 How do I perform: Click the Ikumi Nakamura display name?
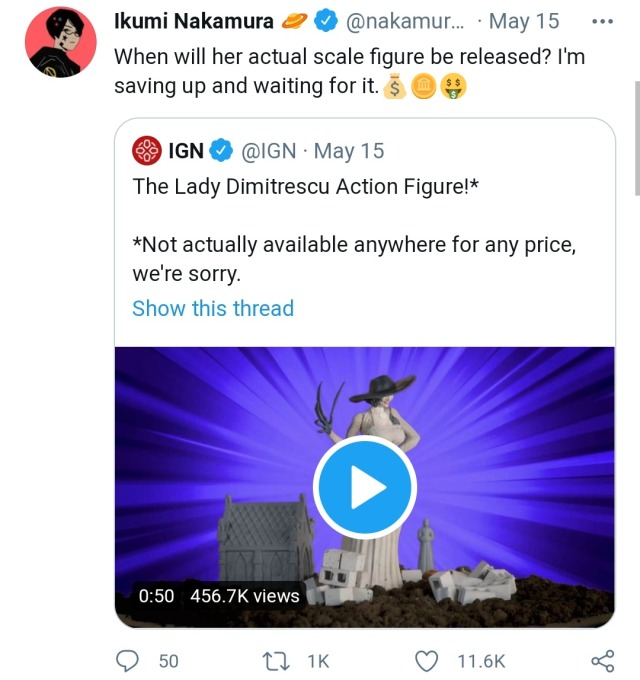click(x=194, y=21)
